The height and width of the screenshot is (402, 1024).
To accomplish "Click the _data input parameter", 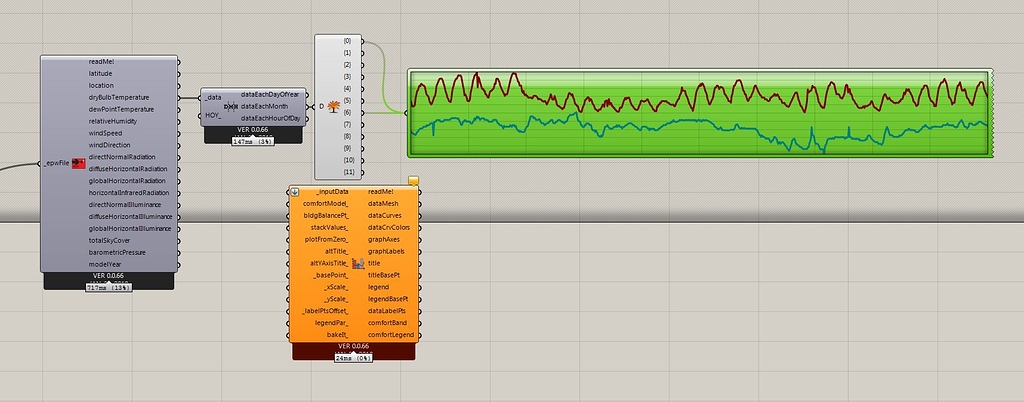I will 213,97.
